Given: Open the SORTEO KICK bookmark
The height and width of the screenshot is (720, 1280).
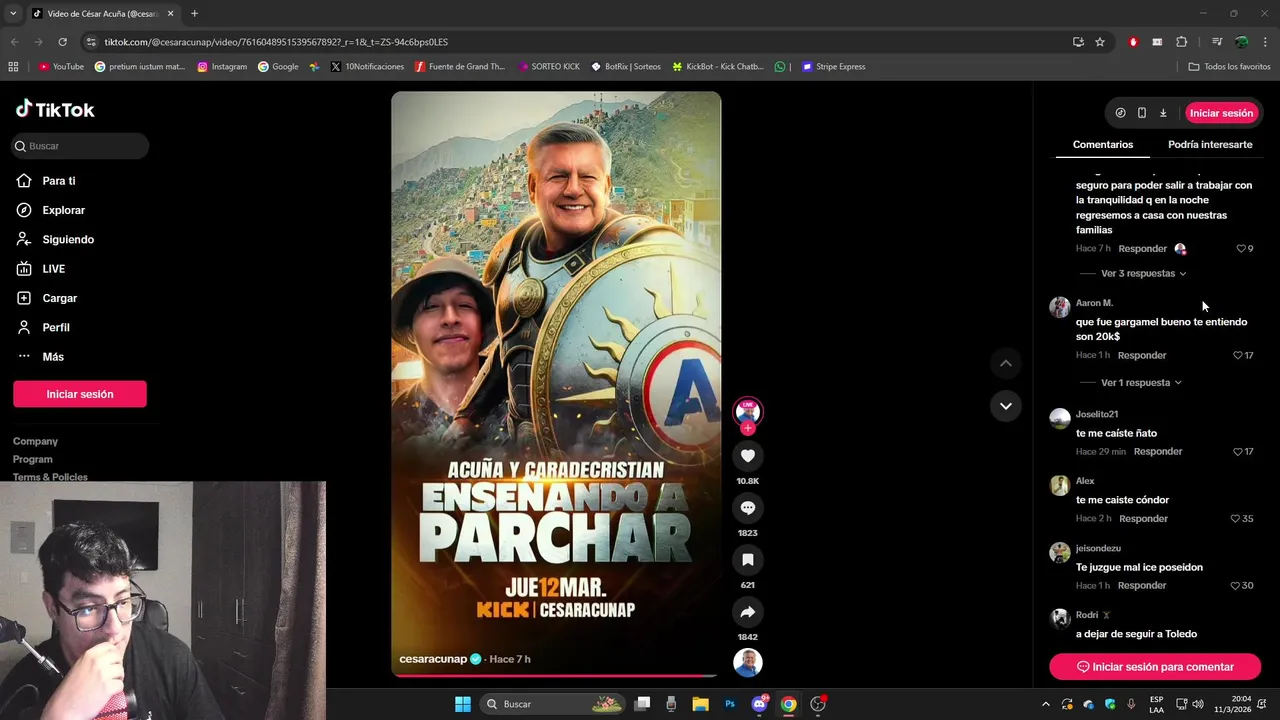Looking at the screenshot, I should coord(549,67).
